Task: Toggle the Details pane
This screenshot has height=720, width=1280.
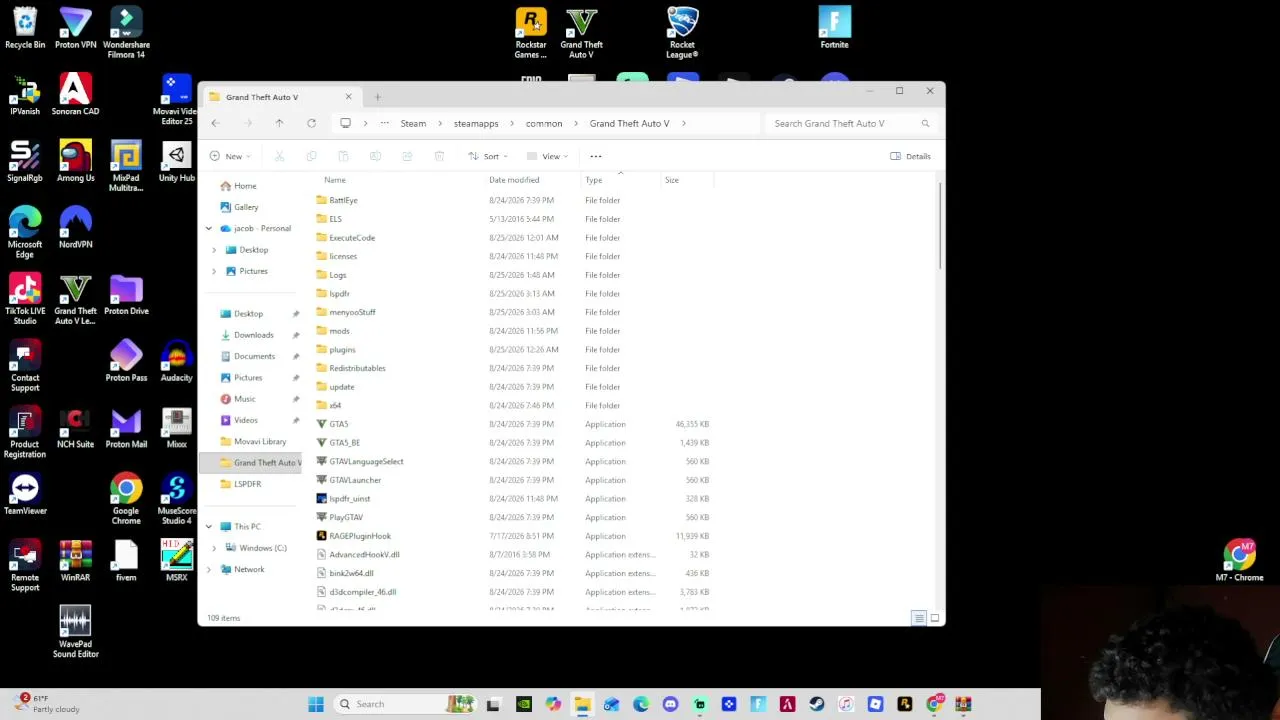Action: 911,156
